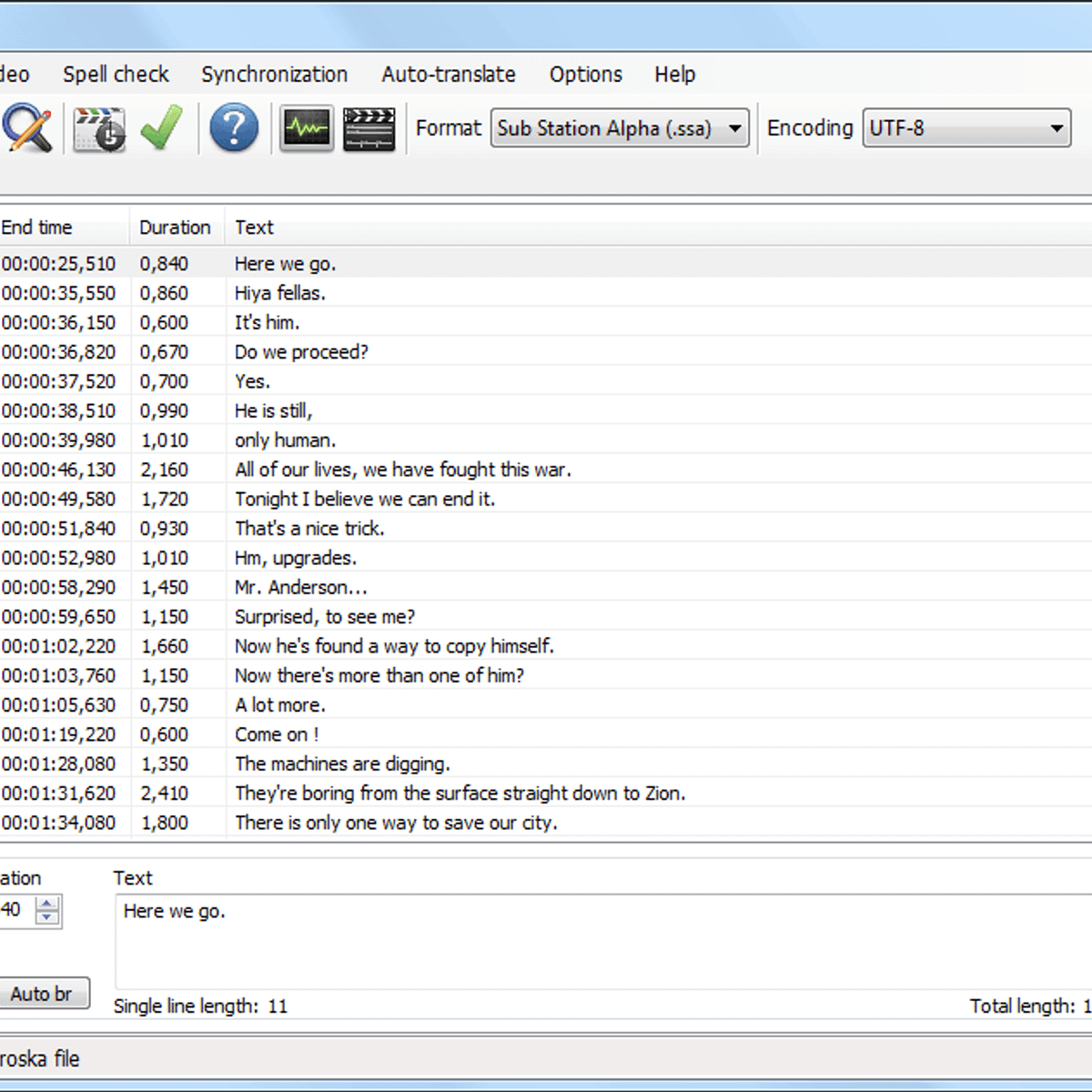Click the Find and Replace magnifier icon
Image resolution: width=1092 pixels, height=1092 pixels.
pos(27,129)
